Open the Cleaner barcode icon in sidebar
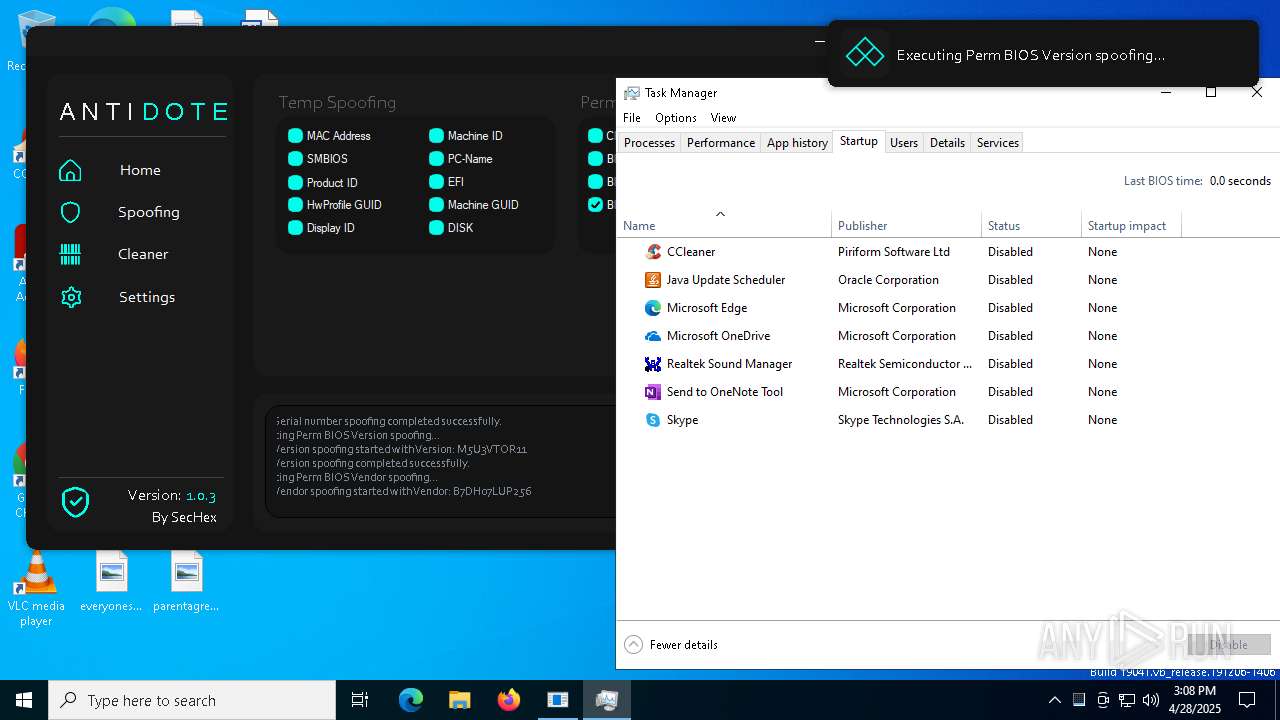 click(70, 254)
